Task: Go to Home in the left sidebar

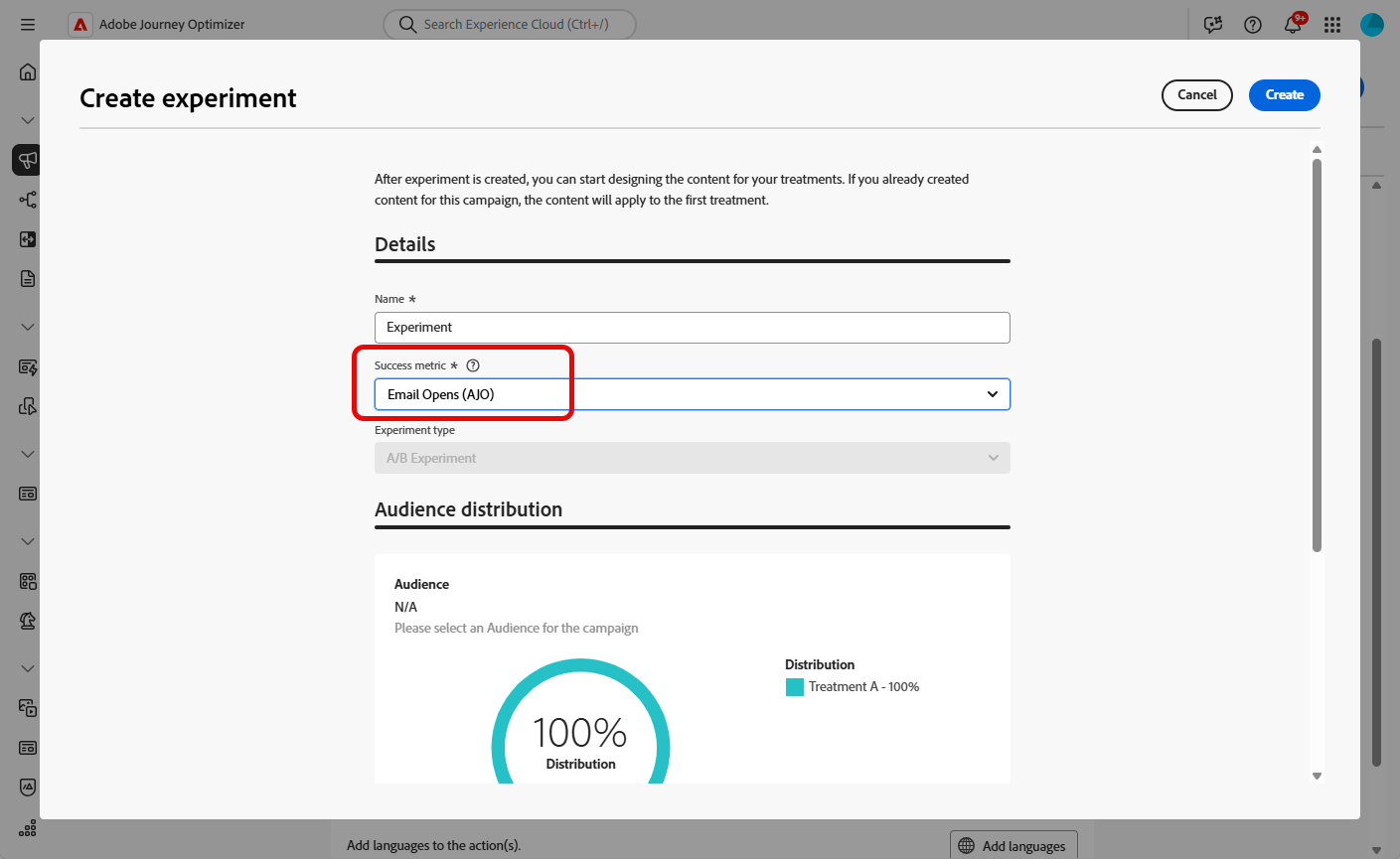Action: click(x=28, y=72)
